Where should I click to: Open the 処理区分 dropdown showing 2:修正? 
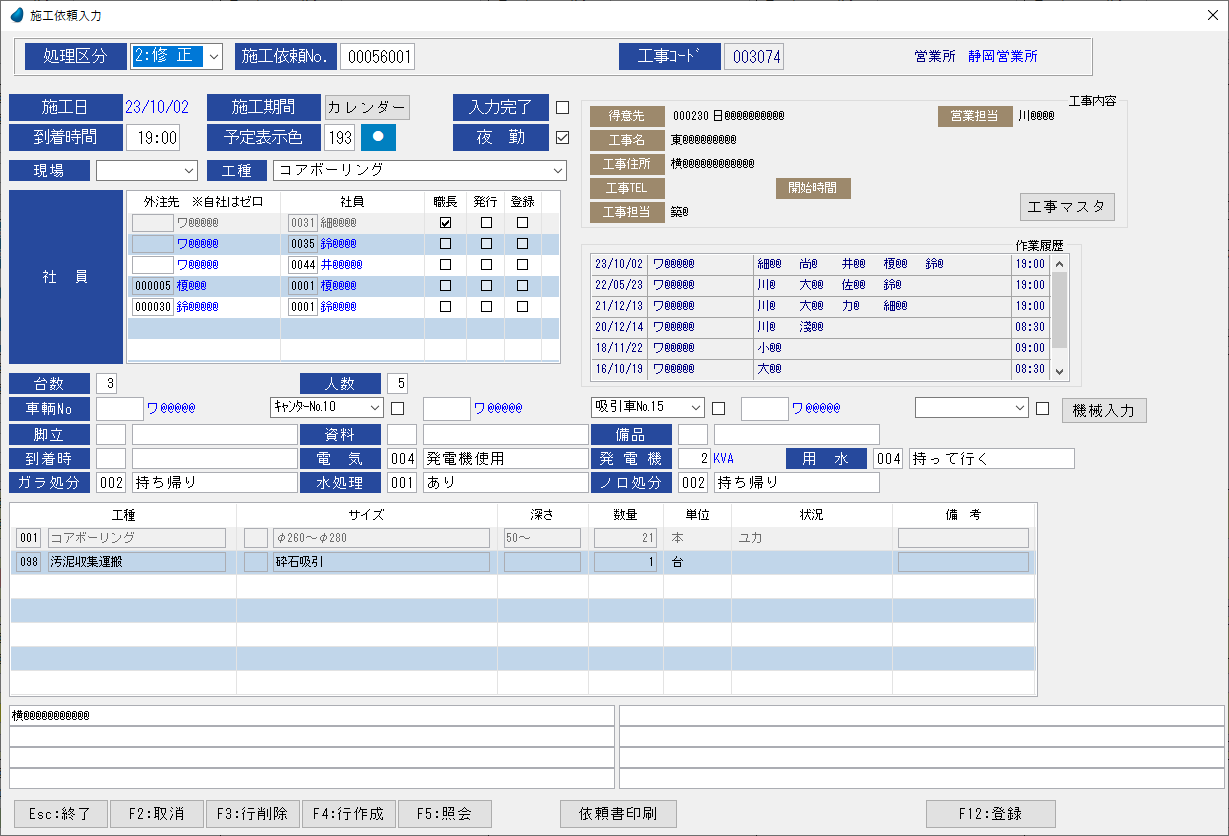coord(177,56)
